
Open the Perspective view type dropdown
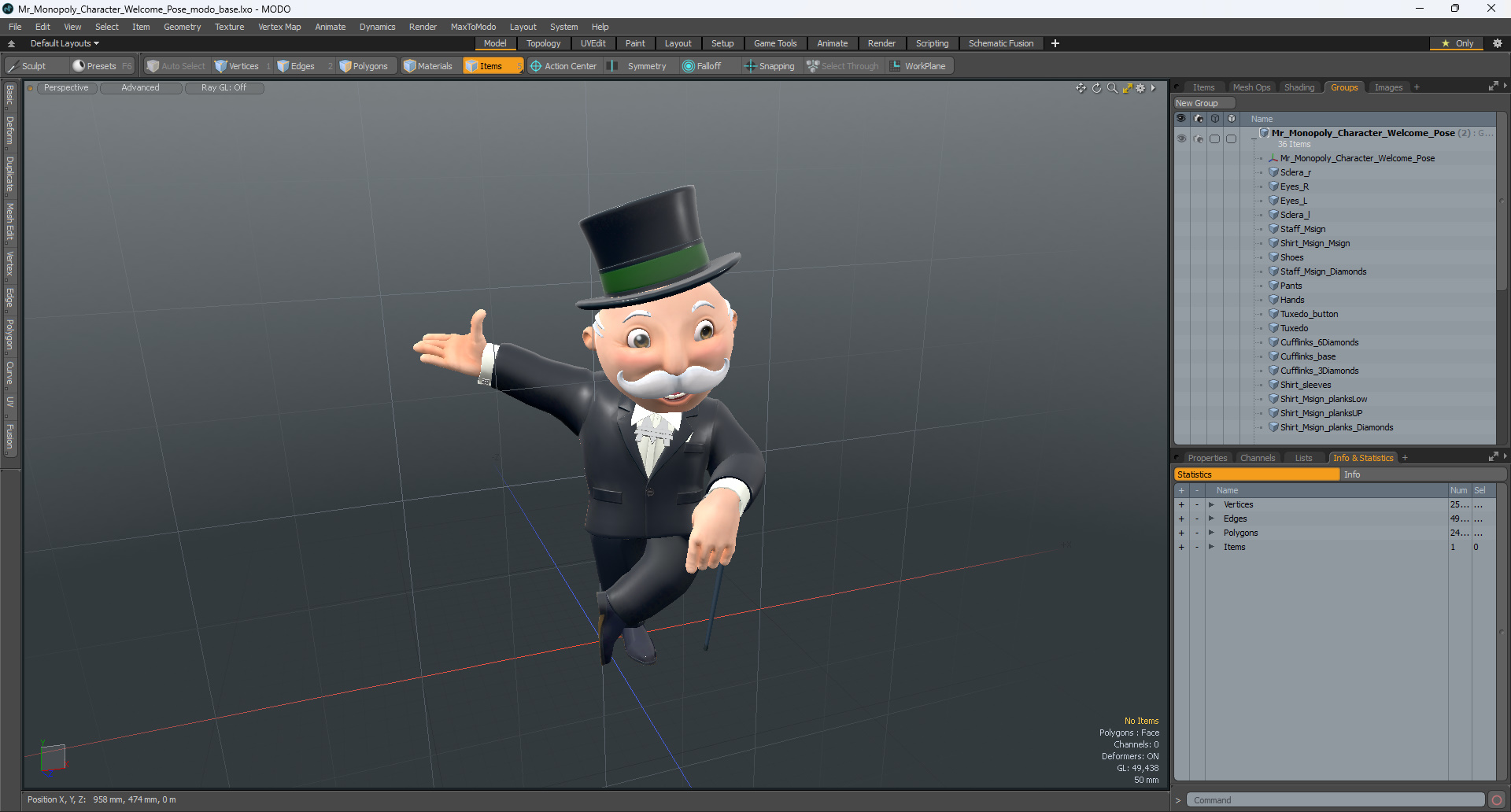[x=66, y=88]
